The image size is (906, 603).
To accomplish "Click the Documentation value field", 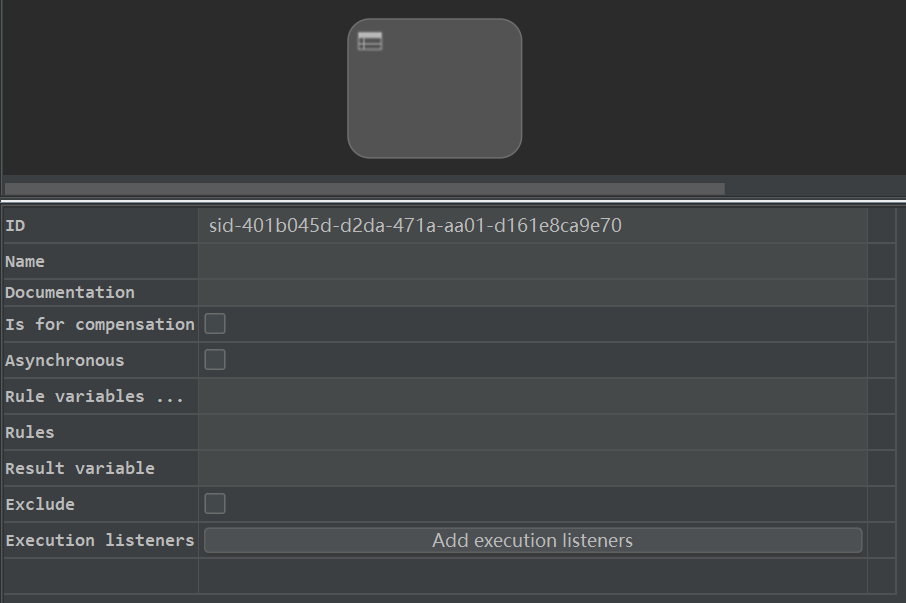I will click(x=533, y=292).
